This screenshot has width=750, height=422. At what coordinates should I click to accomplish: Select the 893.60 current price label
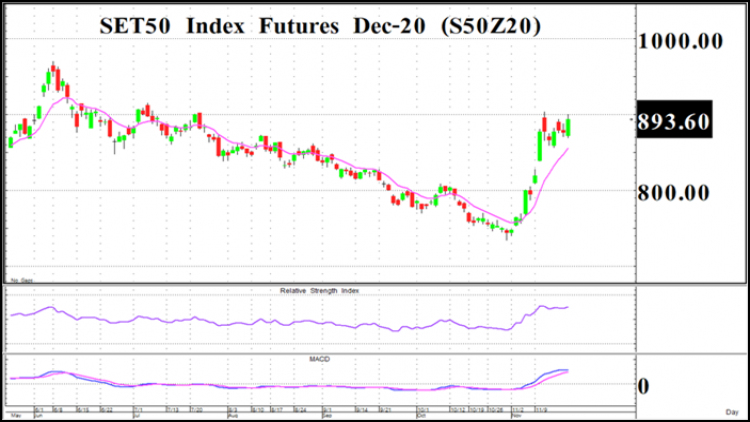(674, 120)
